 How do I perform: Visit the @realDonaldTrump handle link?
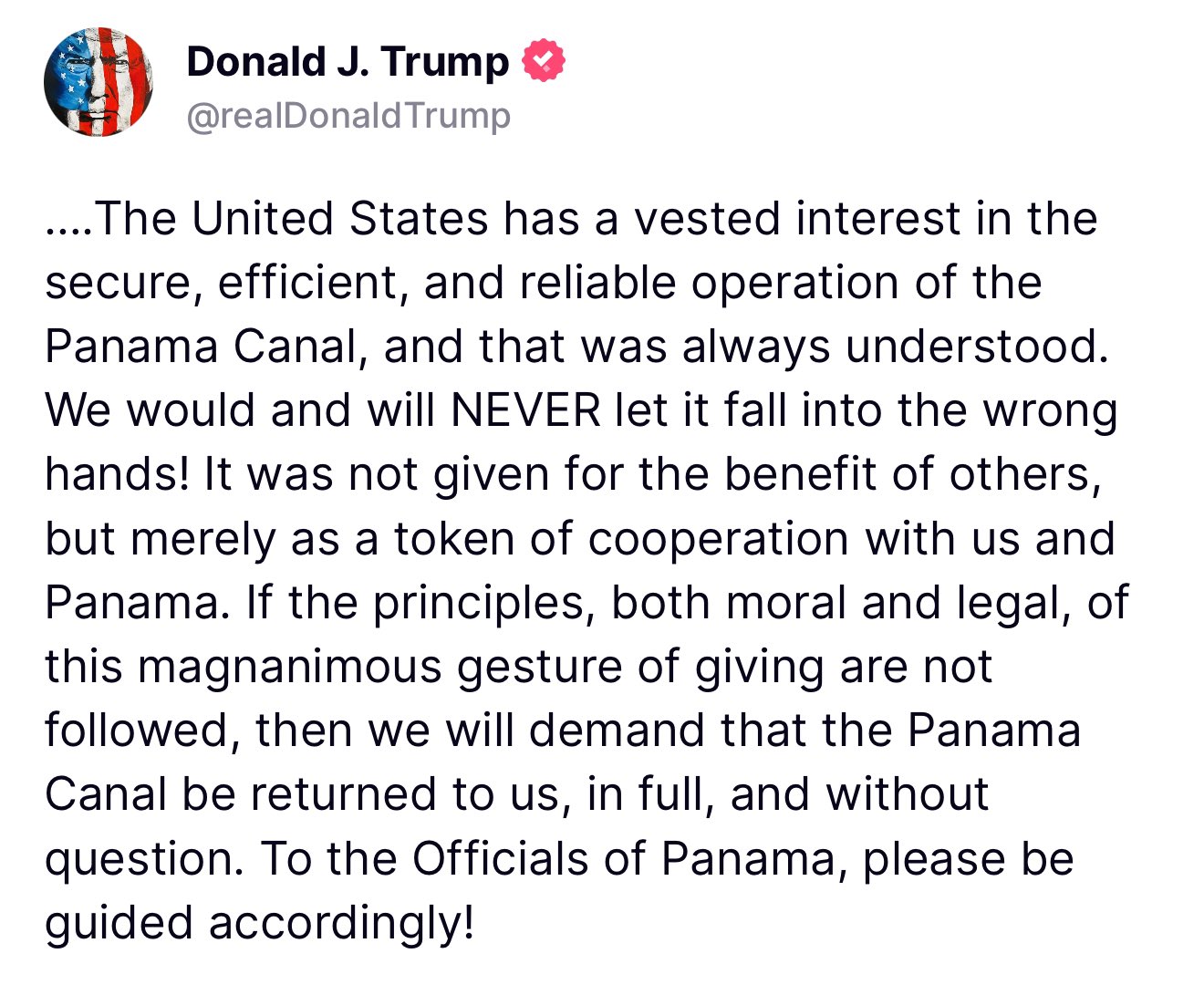point(348,116)
